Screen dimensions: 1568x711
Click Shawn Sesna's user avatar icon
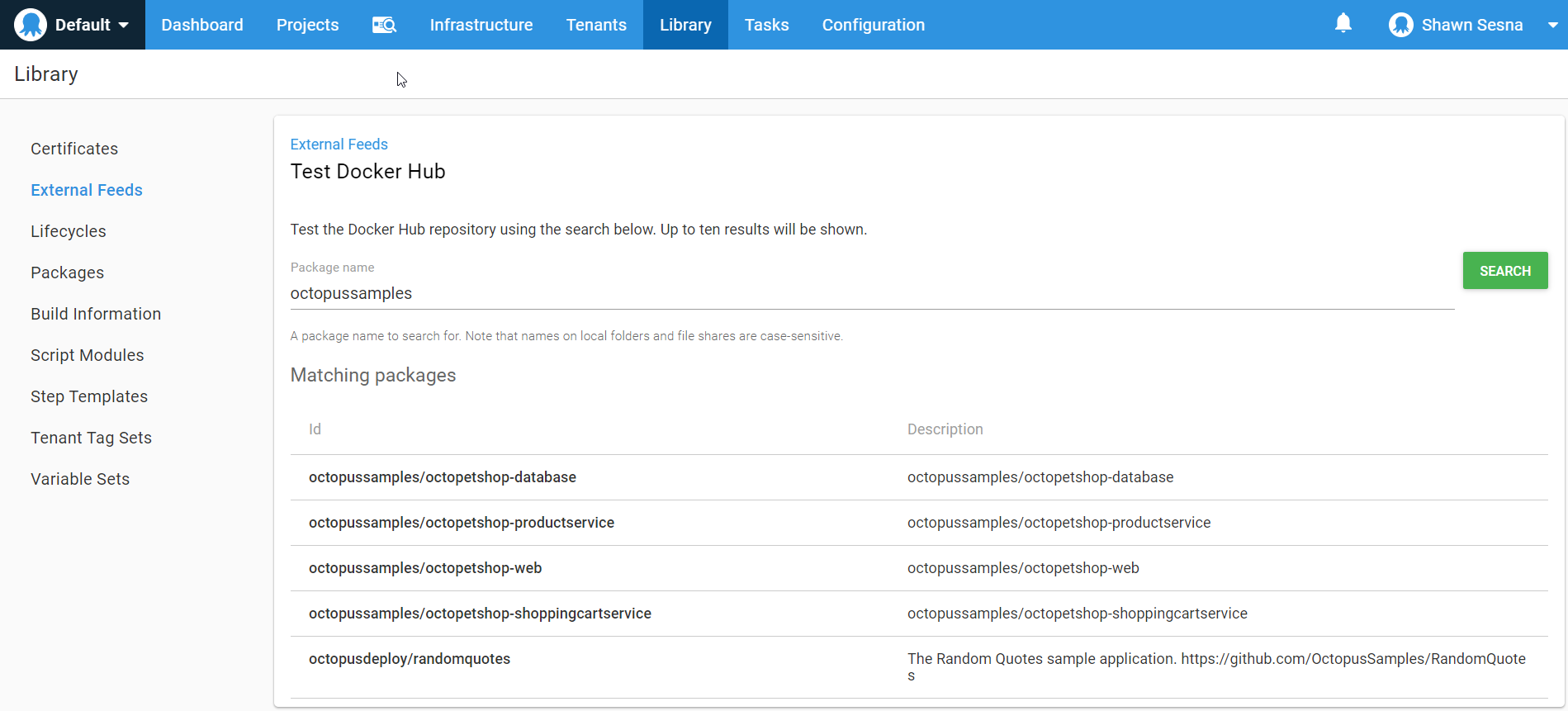coord(1400,25)
